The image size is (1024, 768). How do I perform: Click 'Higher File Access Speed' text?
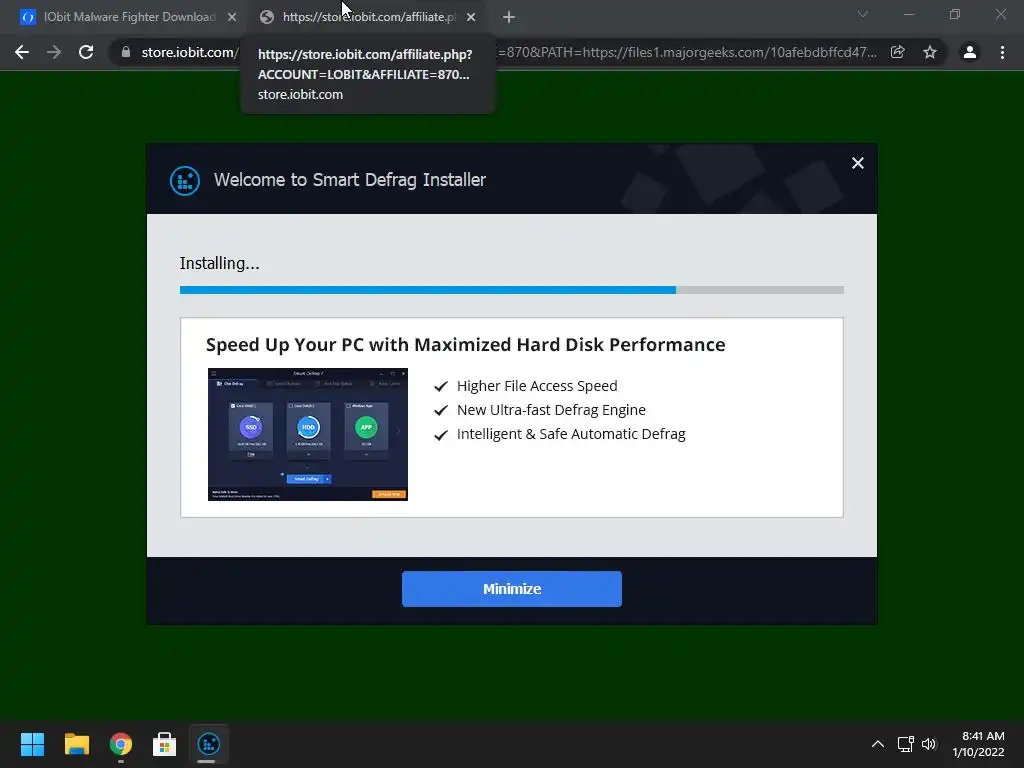point(537,386)
